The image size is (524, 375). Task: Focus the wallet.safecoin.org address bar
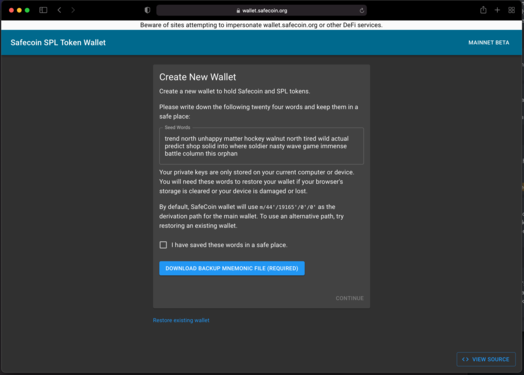[261, 10]
